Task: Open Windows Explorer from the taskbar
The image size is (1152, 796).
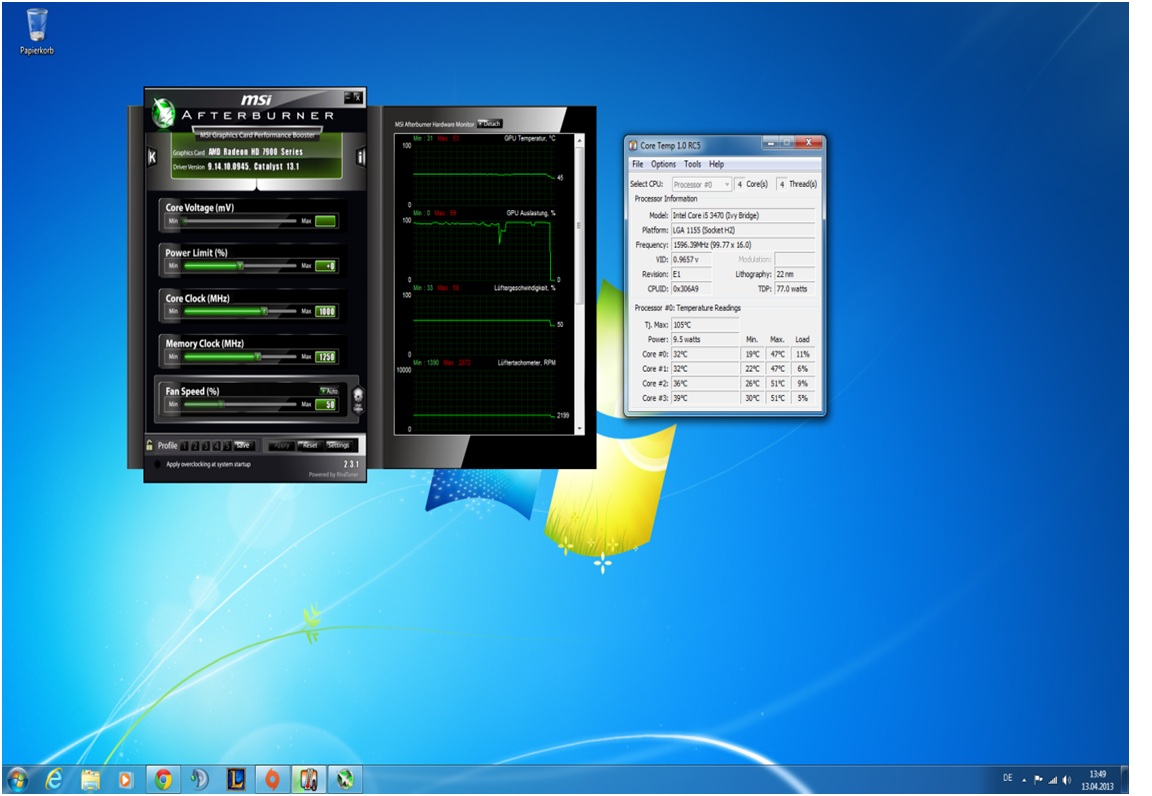Action: [90, 779]
